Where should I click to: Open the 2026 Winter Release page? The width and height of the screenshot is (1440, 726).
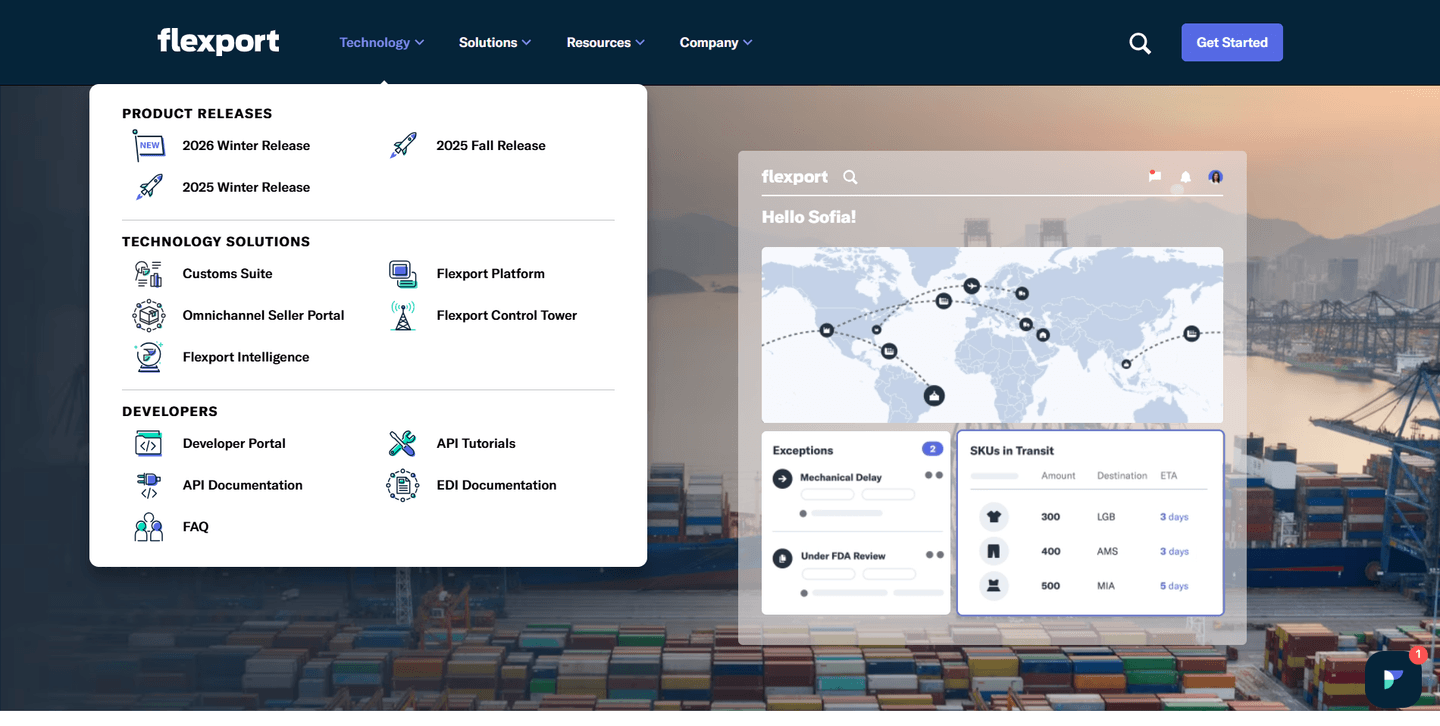pos(246,146)
